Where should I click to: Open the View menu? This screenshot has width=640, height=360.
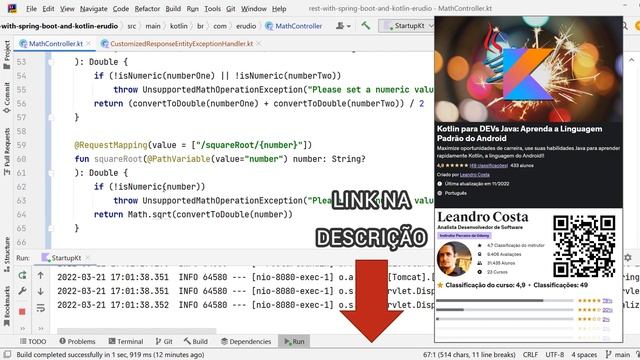[x=67, y=9]
